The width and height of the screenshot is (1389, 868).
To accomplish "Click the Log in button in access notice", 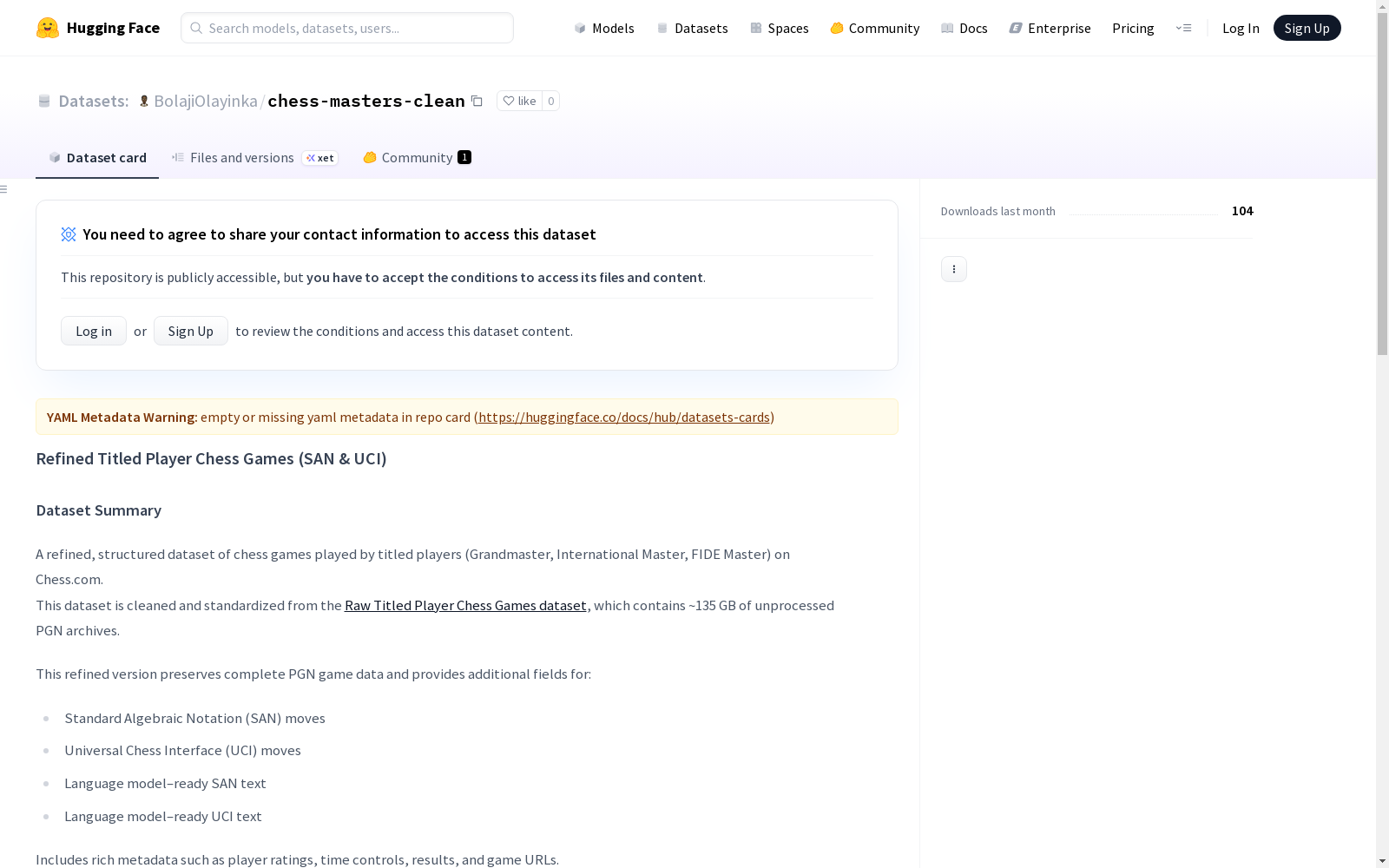I will point(94,331).
